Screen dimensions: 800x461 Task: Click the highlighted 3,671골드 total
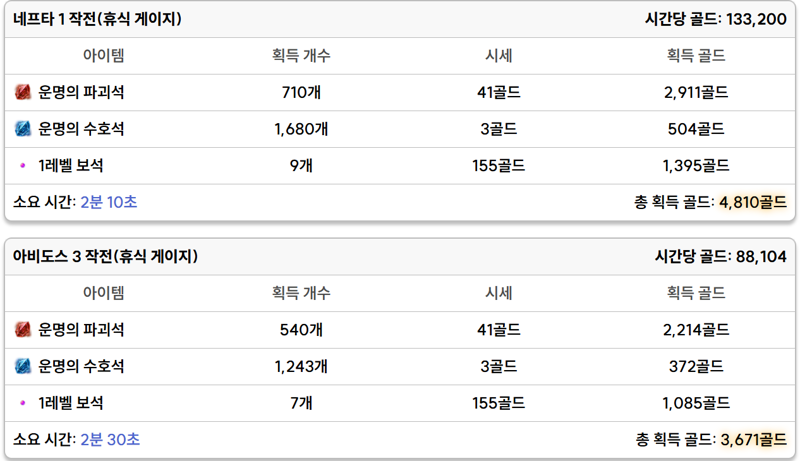point(754,439)
